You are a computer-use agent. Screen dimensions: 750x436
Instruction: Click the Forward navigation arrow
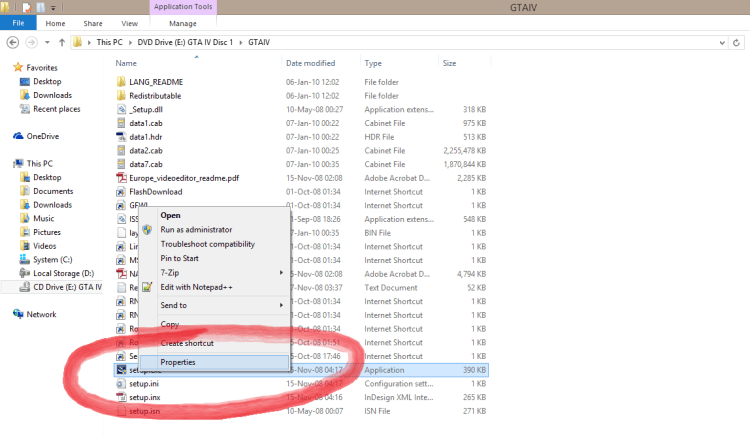pos(32,43)
